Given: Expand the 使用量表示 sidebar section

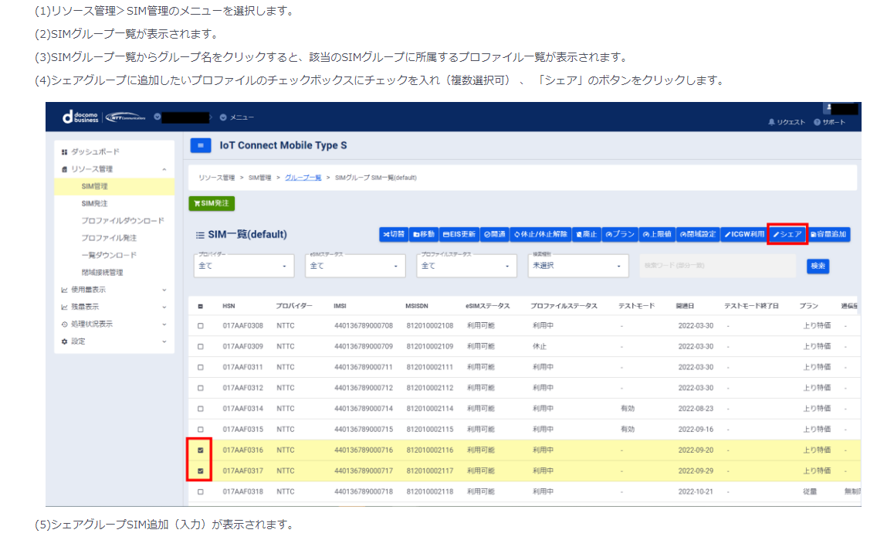Looking at the screenshot, I should click(110, 289).
